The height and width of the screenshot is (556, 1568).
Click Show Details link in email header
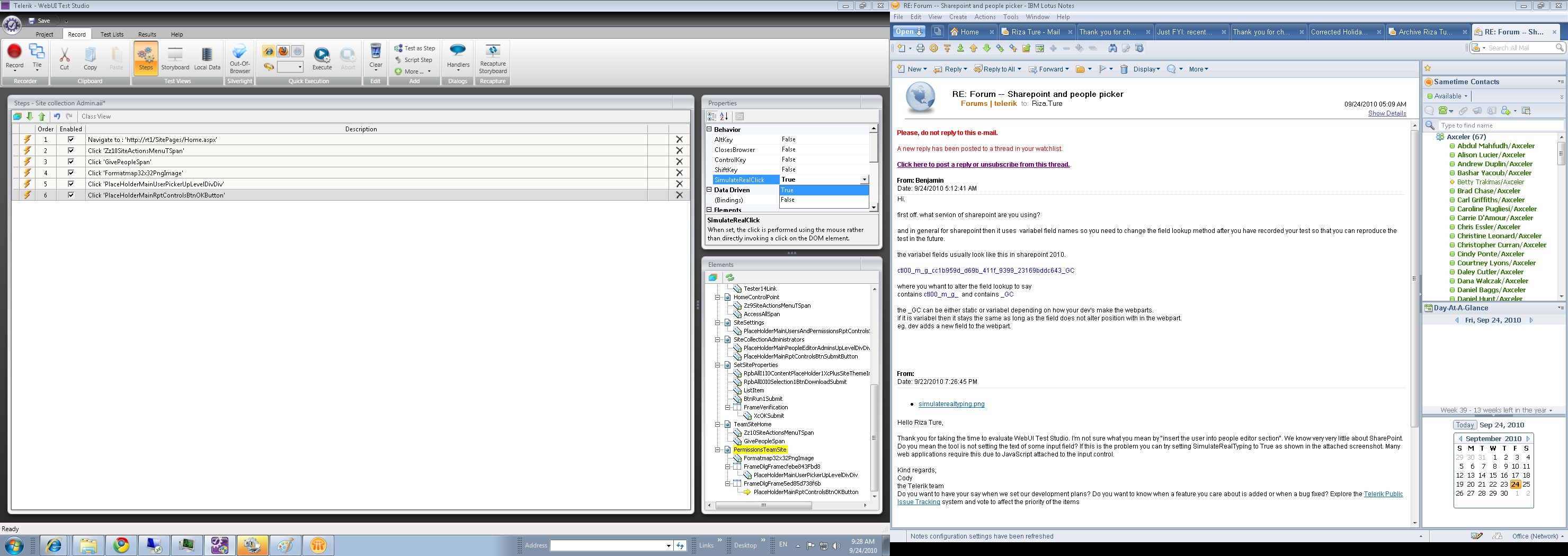(1387, 114)
